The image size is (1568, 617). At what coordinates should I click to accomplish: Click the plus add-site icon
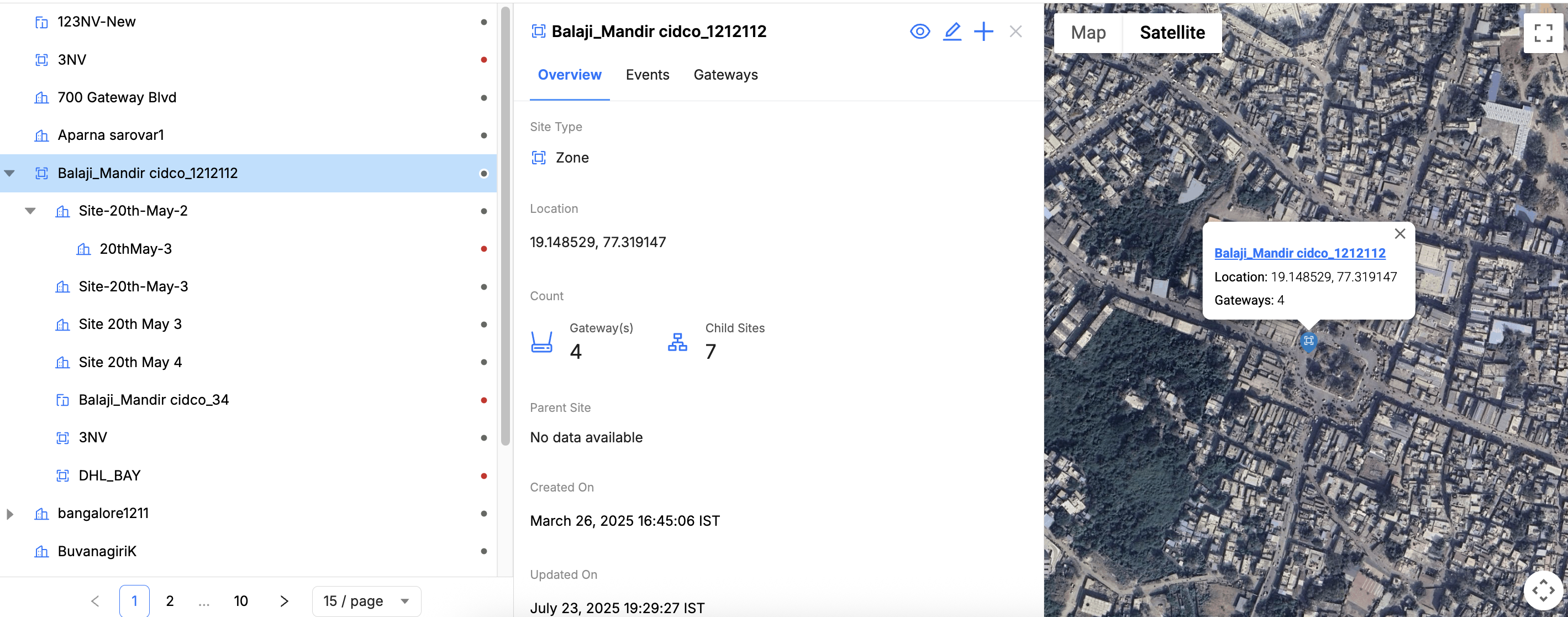coord(983,32)
